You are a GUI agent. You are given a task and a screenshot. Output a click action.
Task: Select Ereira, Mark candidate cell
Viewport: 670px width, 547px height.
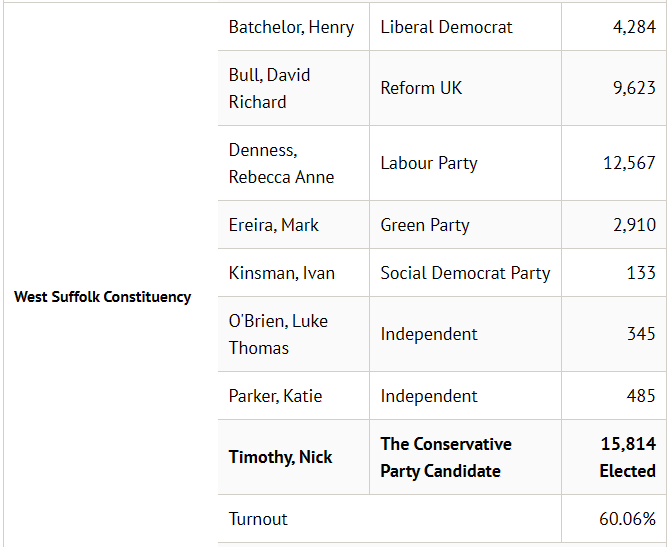(294, 225)
